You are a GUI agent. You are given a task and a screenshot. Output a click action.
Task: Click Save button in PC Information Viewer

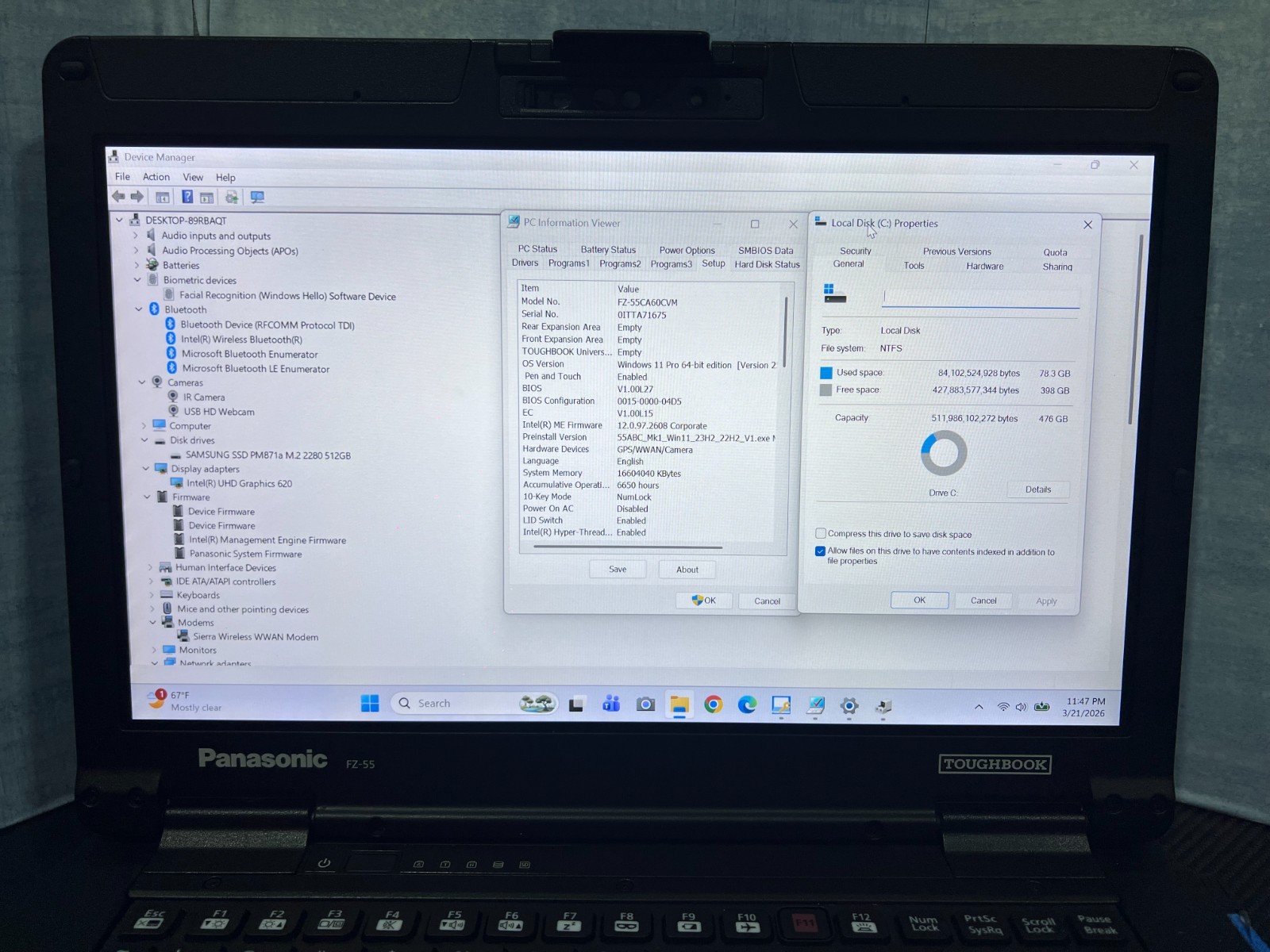pyautogui.click(x=618, y=570)
